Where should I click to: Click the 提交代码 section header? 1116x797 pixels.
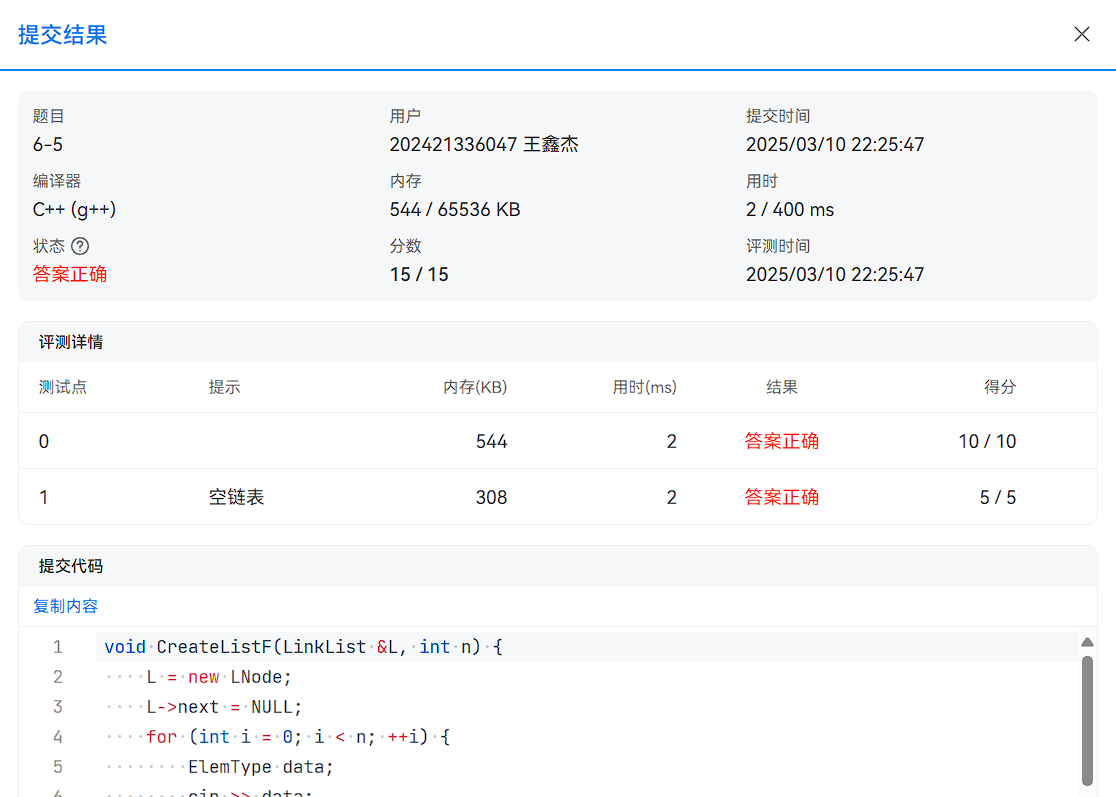point(68,565)
